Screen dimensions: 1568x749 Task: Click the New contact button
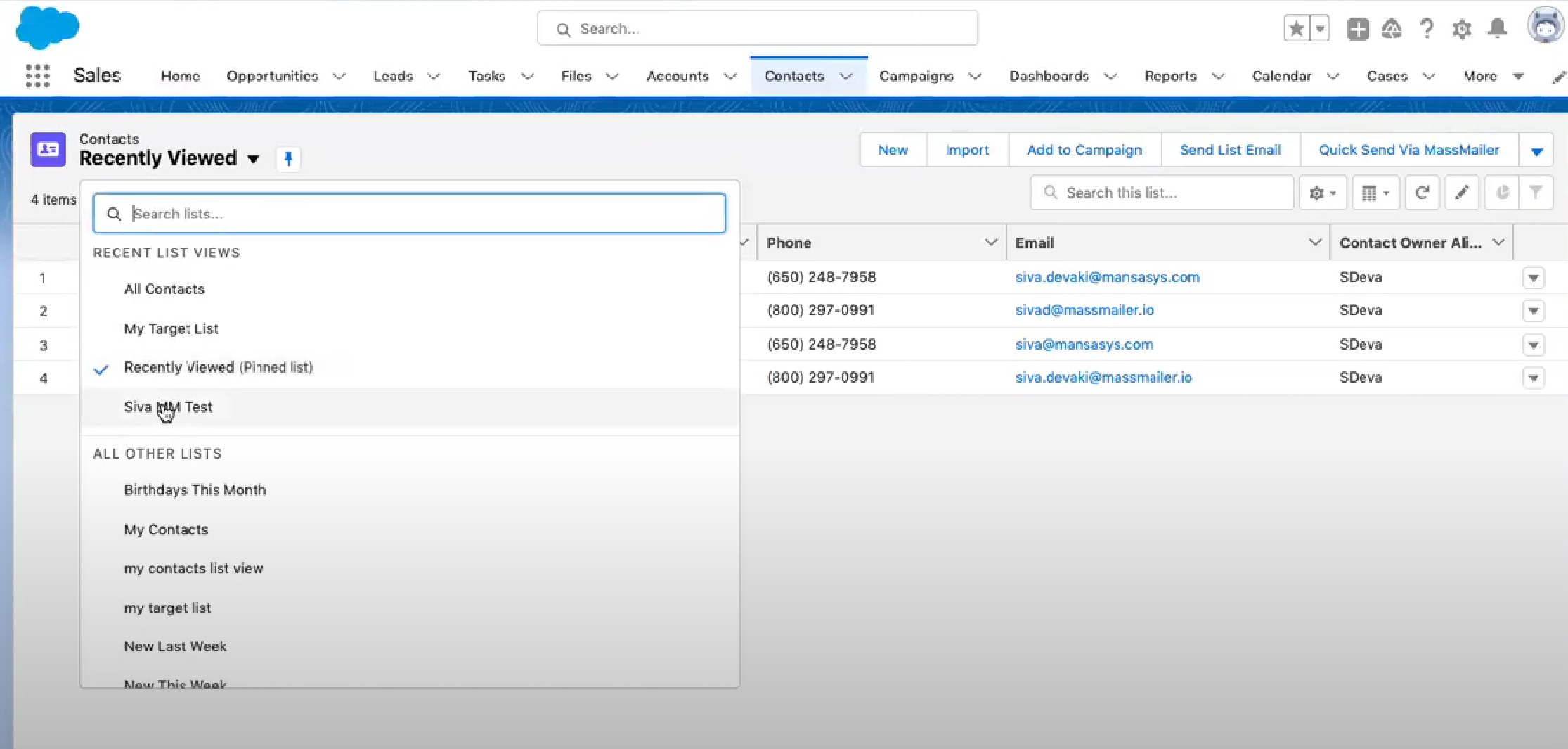893,150
